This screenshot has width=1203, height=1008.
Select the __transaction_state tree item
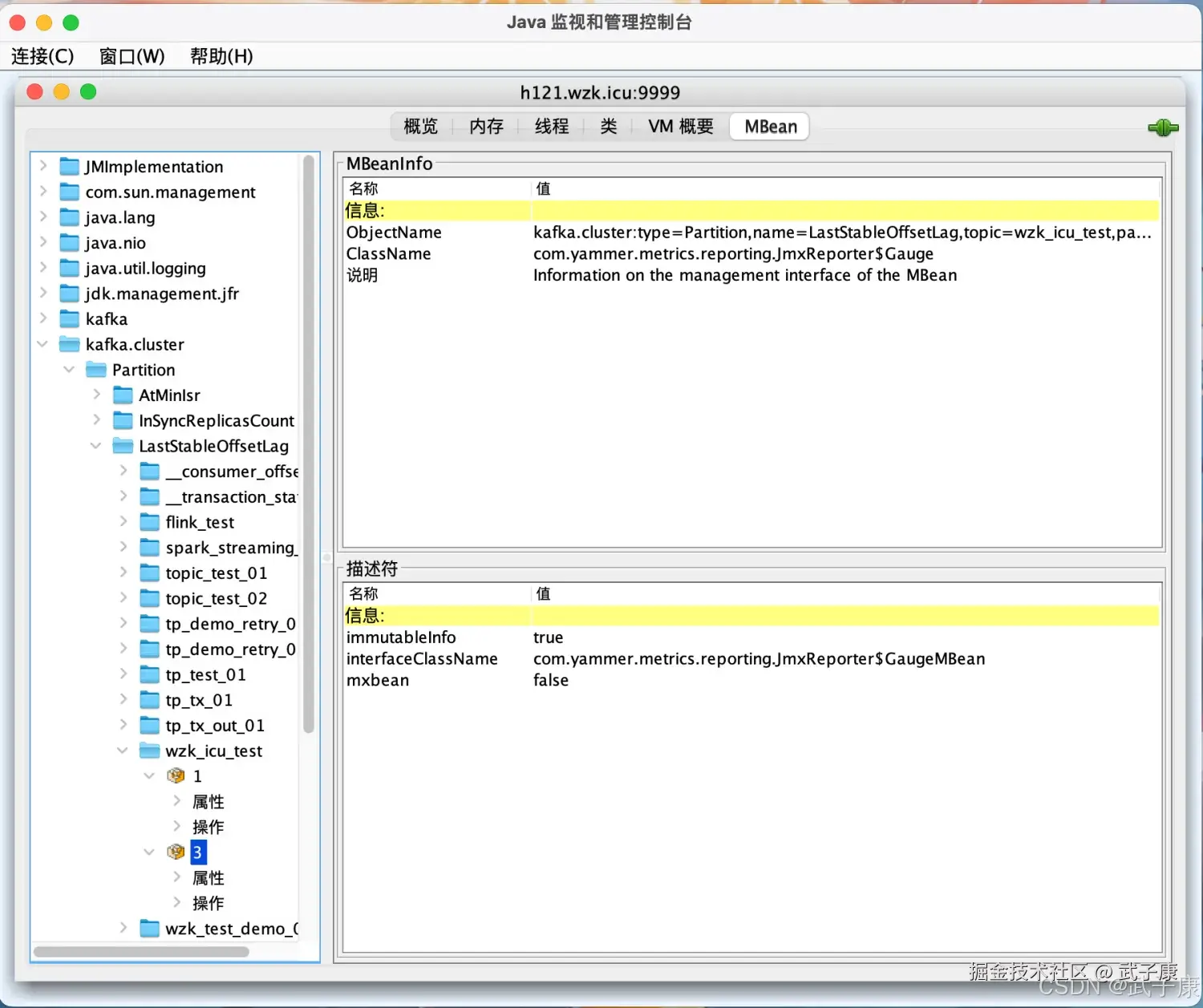pyautogui.click(x=231, y=497)
